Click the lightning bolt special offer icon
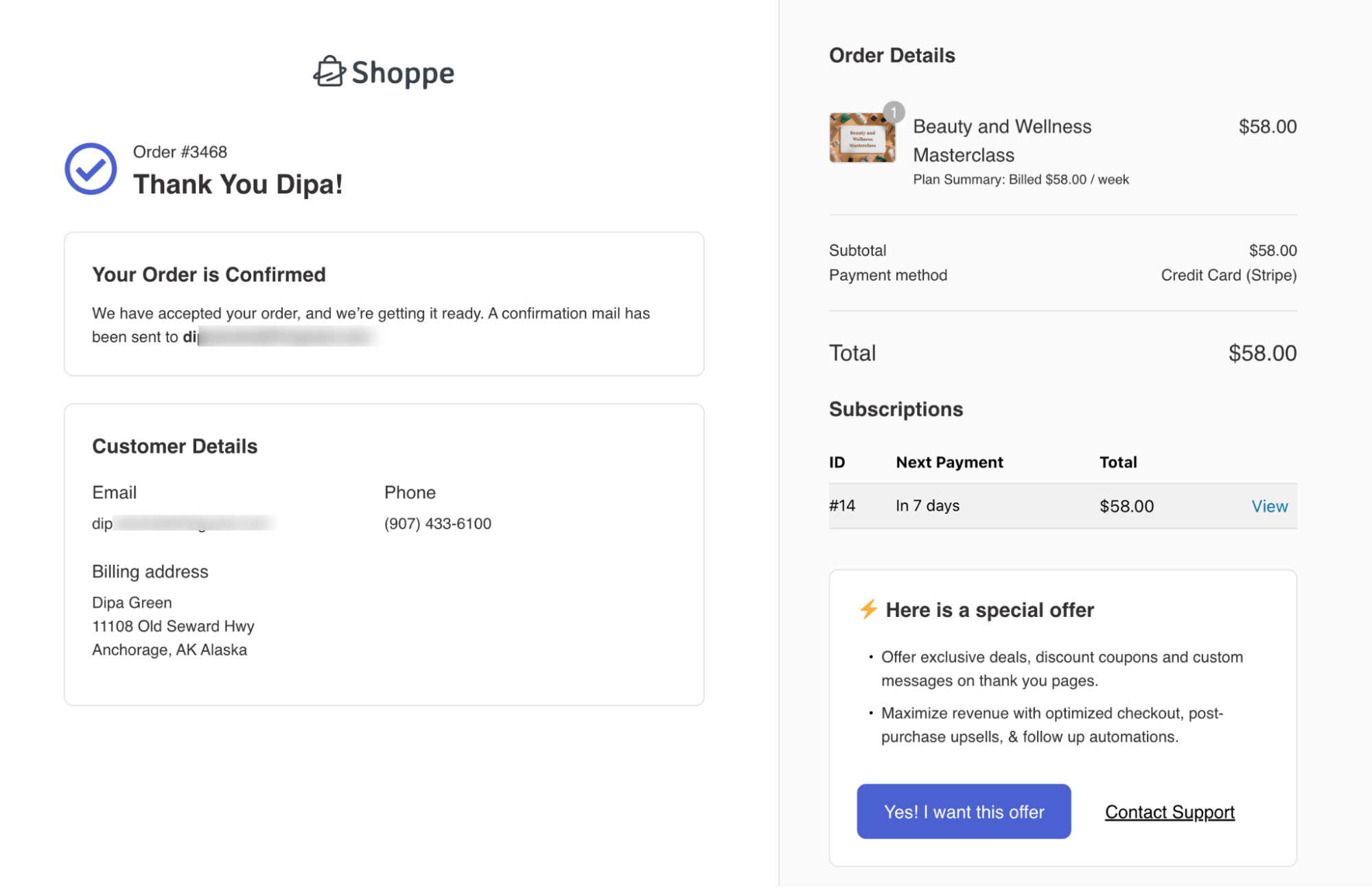The height and width of the screenshot is (888, 1372). point(868,609)
